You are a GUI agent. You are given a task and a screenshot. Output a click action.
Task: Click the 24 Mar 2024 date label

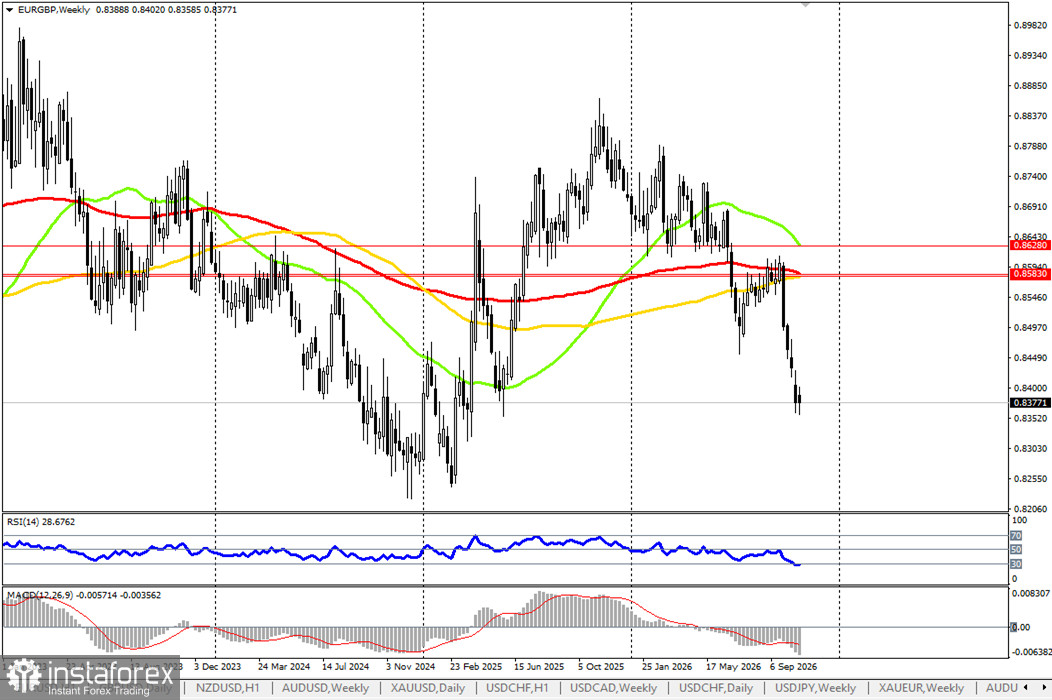click(284, 666)
